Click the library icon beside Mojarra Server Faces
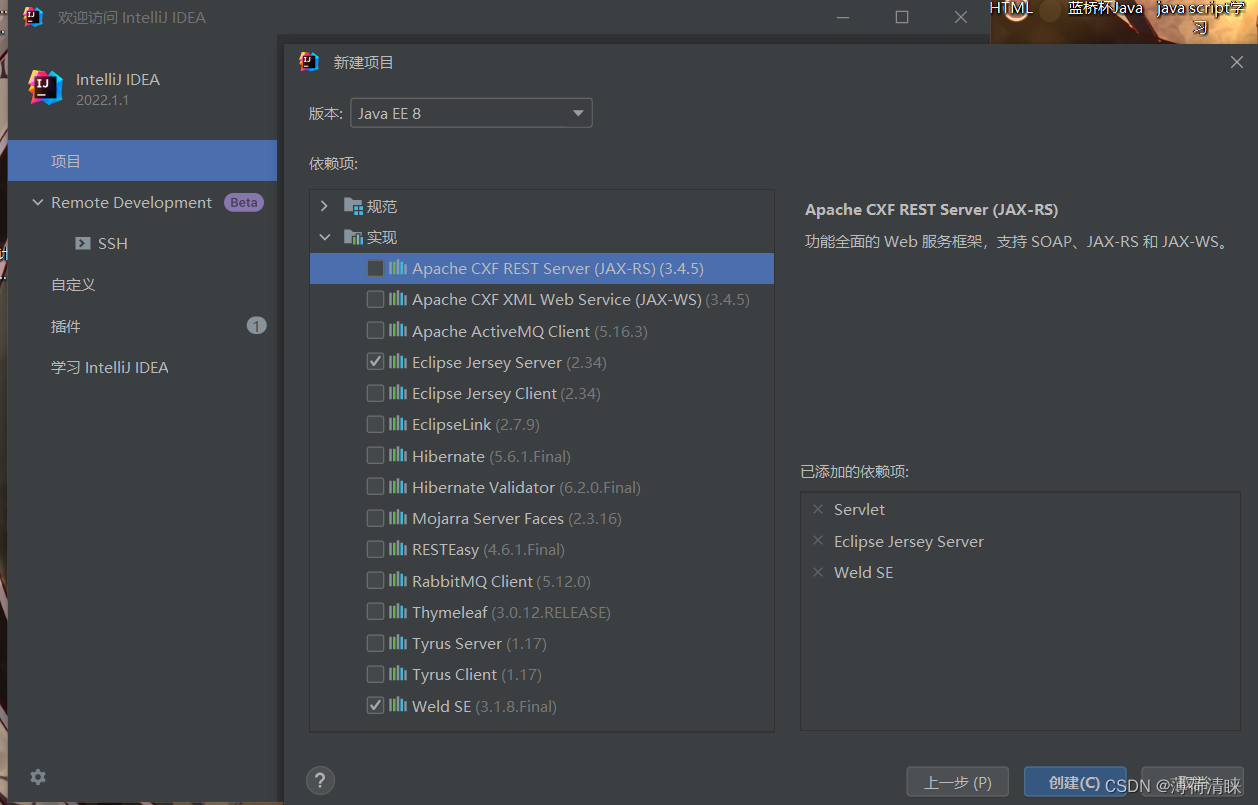1258x805 pixels. pyautogui.click(x=398, y=518)
